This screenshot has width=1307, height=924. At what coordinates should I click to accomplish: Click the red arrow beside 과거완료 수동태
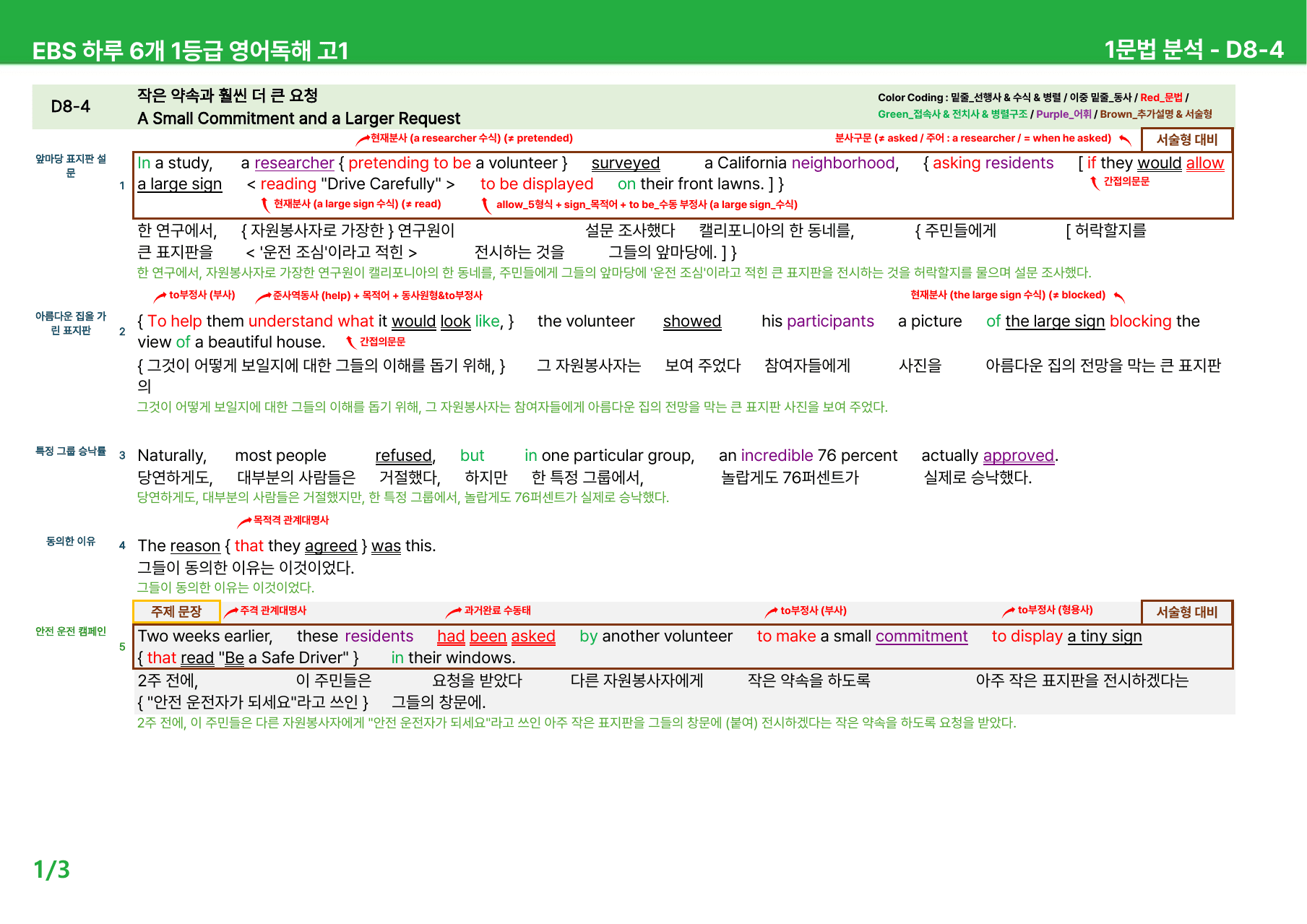[x=453, y=612]
